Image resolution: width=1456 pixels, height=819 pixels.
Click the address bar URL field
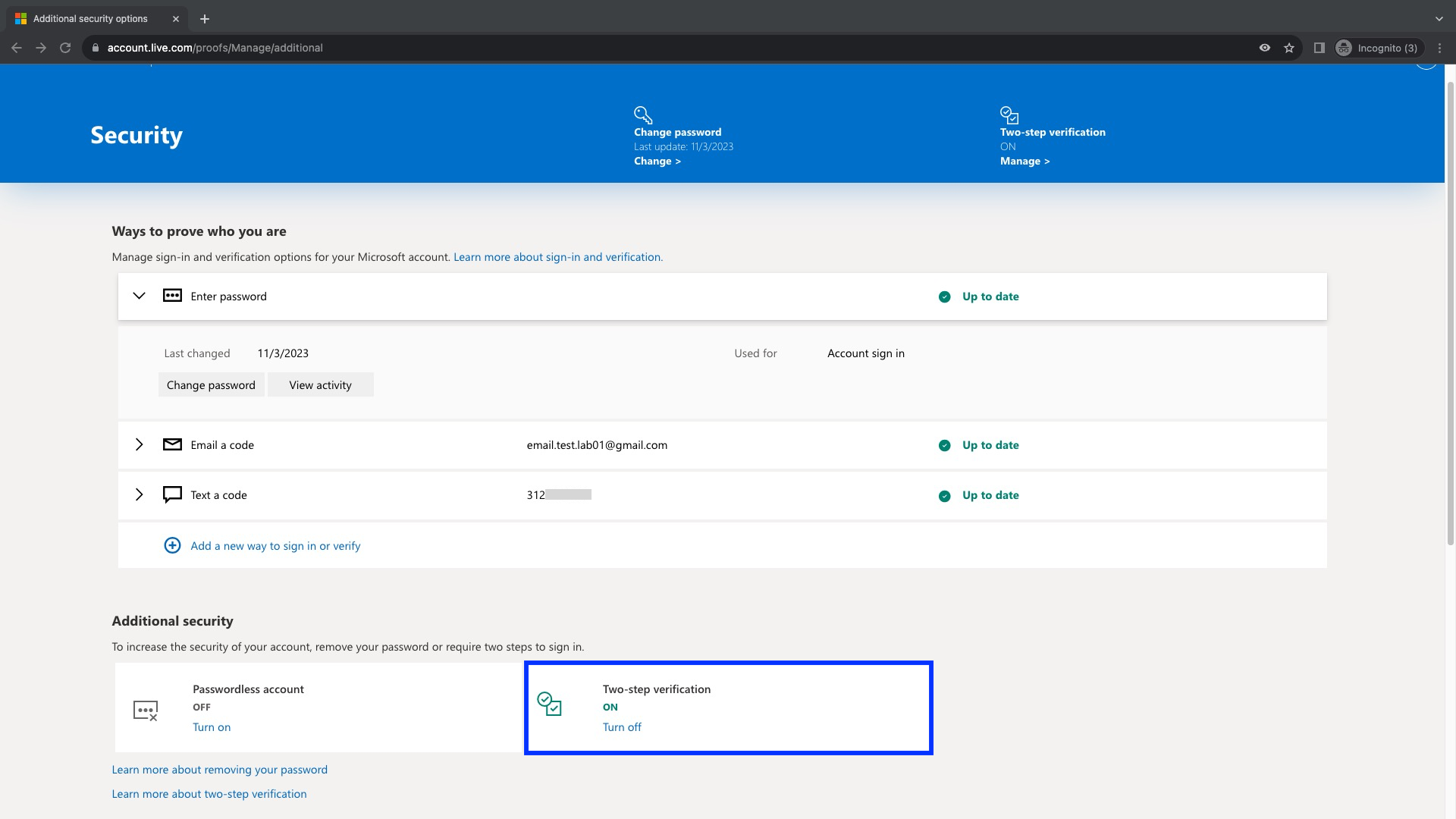[531, 48]
